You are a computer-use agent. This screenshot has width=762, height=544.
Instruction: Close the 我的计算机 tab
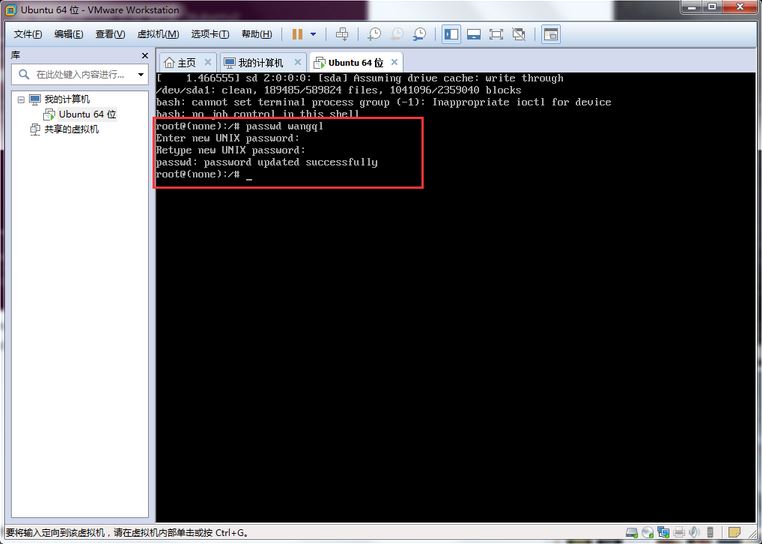298,62
